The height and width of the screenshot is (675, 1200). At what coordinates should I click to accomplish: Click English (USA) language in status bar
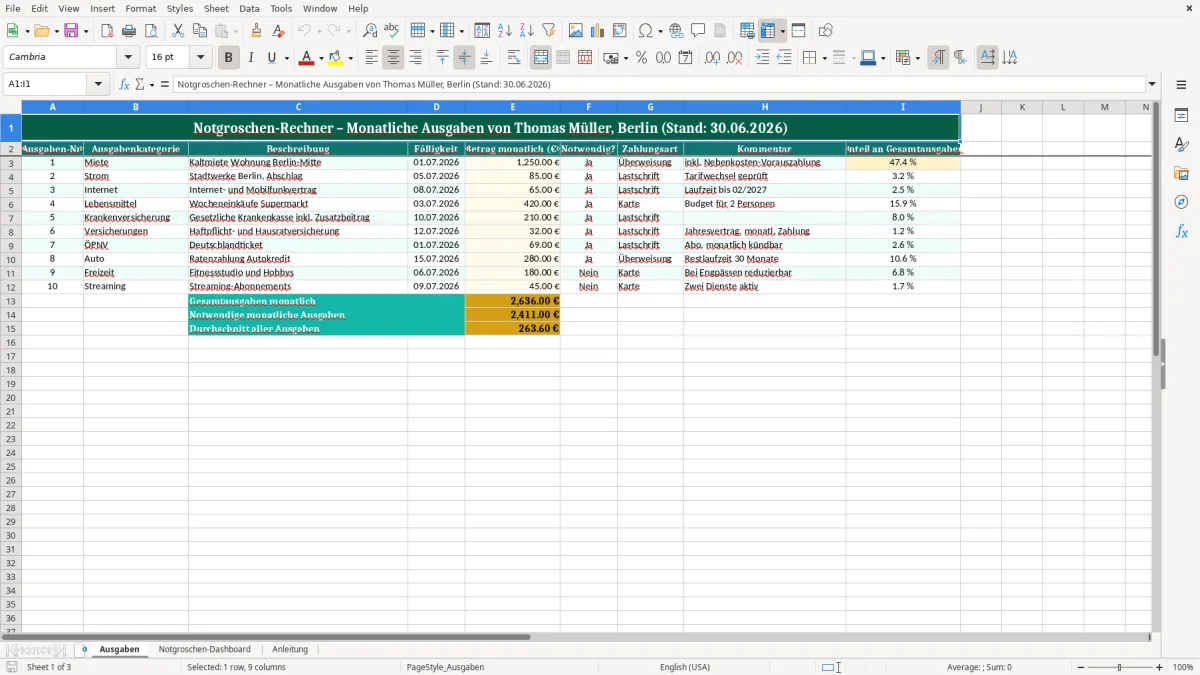(x=685, y=667)
